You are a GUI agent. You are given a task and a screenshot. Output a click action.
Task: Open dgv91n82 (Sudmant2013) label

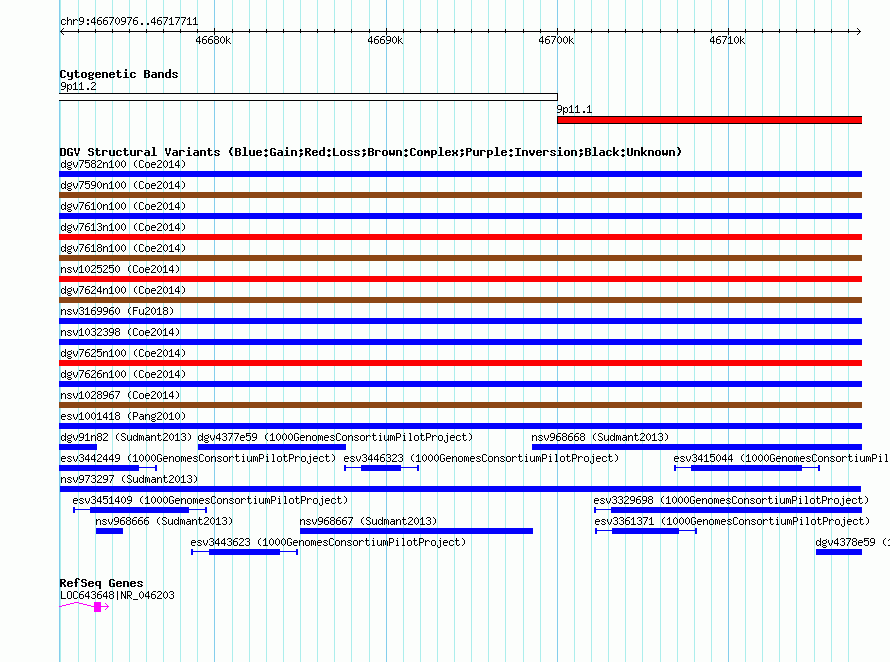[126, 437]
